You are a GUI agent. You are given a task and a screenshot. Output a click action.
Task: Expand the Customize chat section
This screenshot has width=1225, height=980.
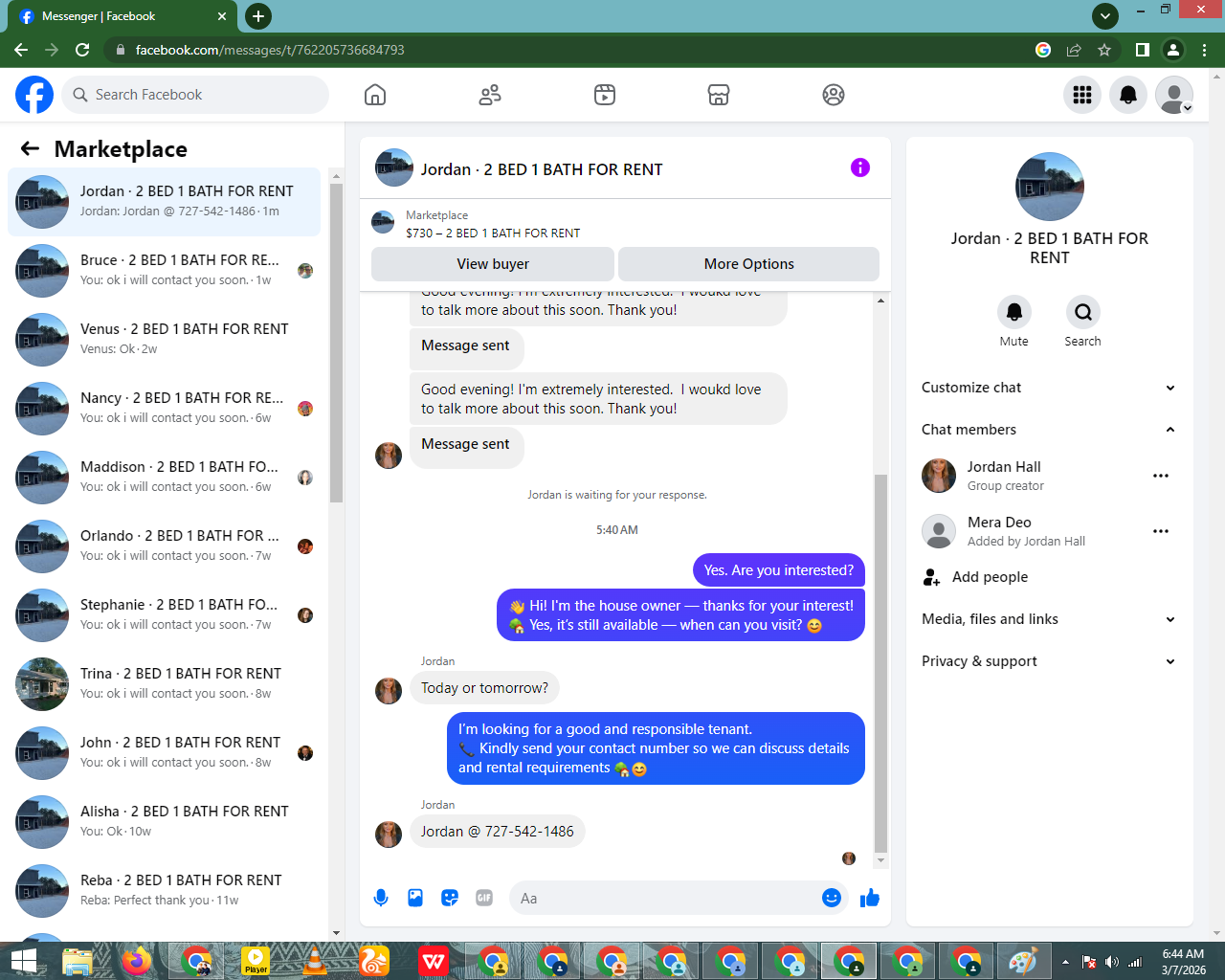(1049, 388)
